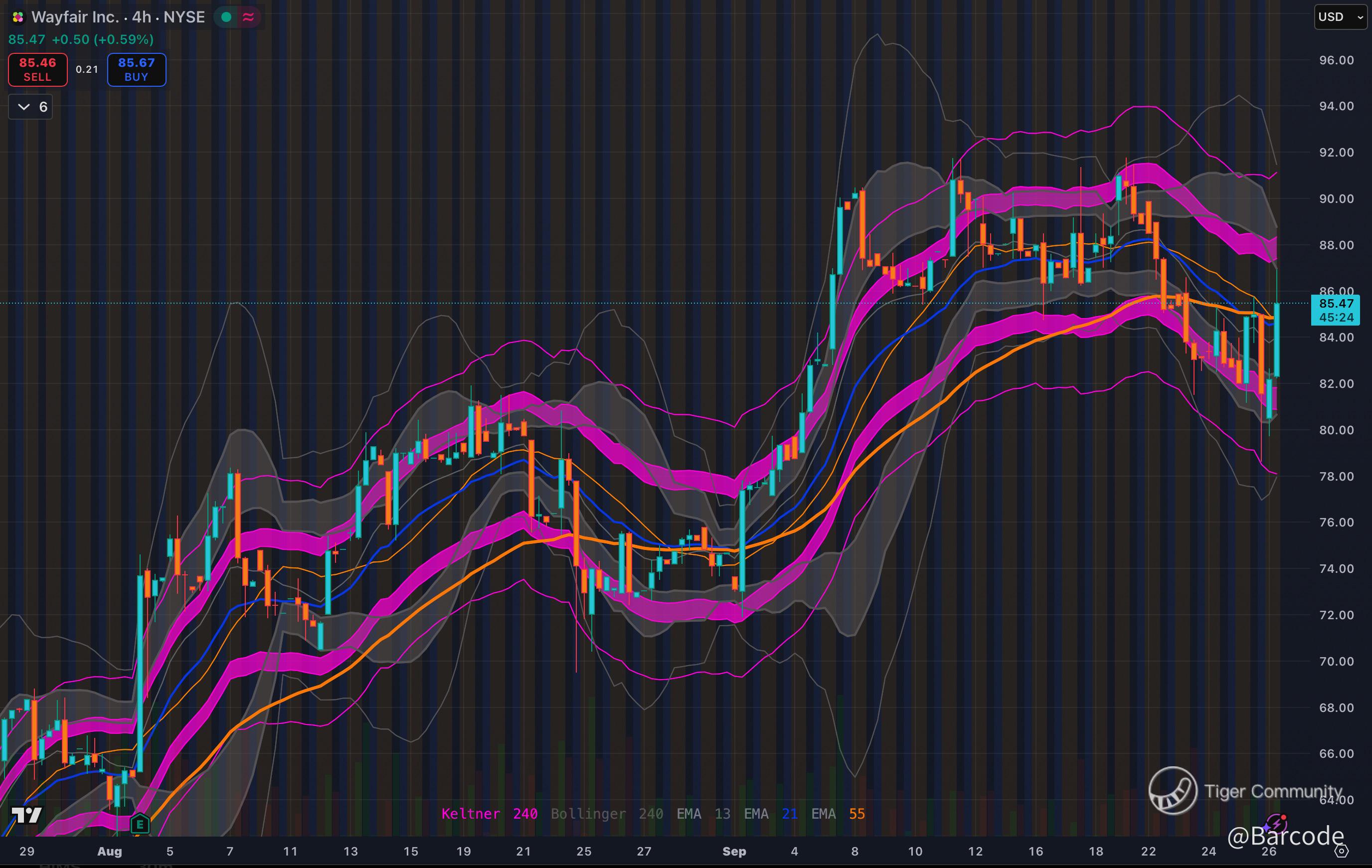Open chart settings hexagon gear icon

pyautogui.click(x=1343, y=851)
